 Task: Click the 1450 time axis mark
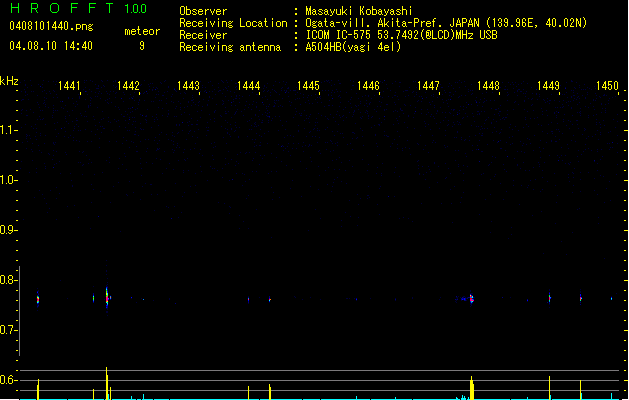[607, 86]
